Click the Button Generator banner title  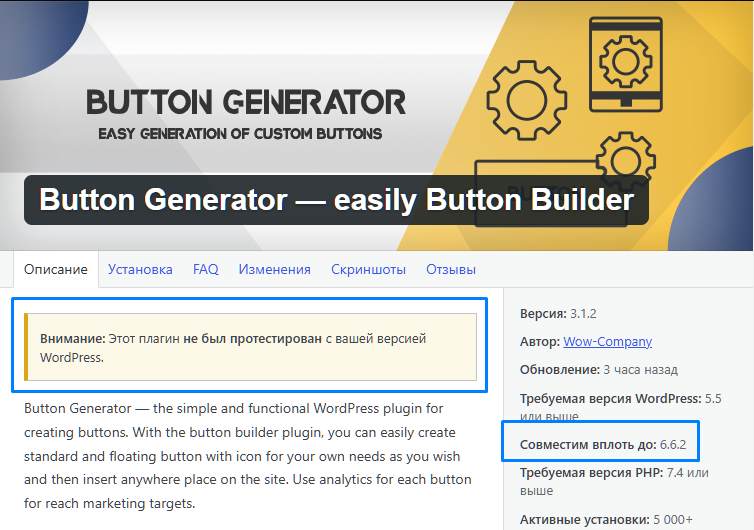click(x=336, y=200)
